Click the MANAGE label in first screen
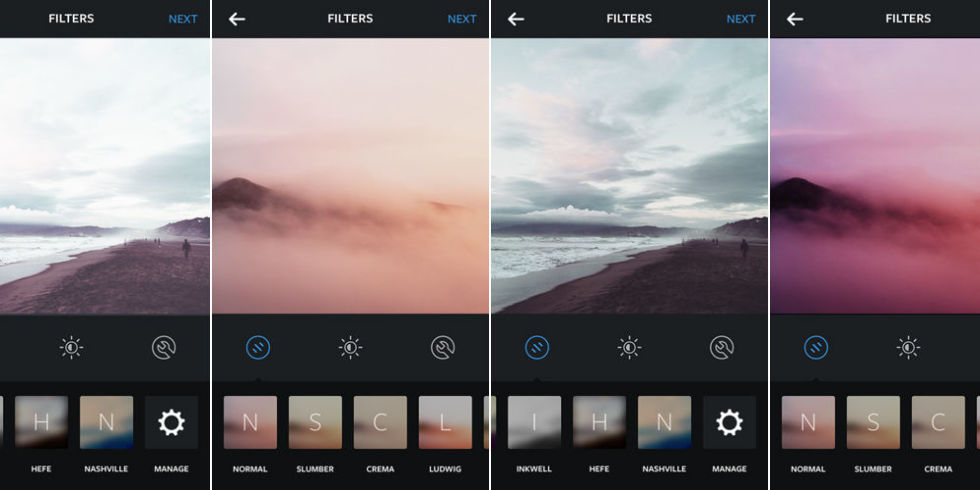This screenshot has height=490, width=980. 171,469
